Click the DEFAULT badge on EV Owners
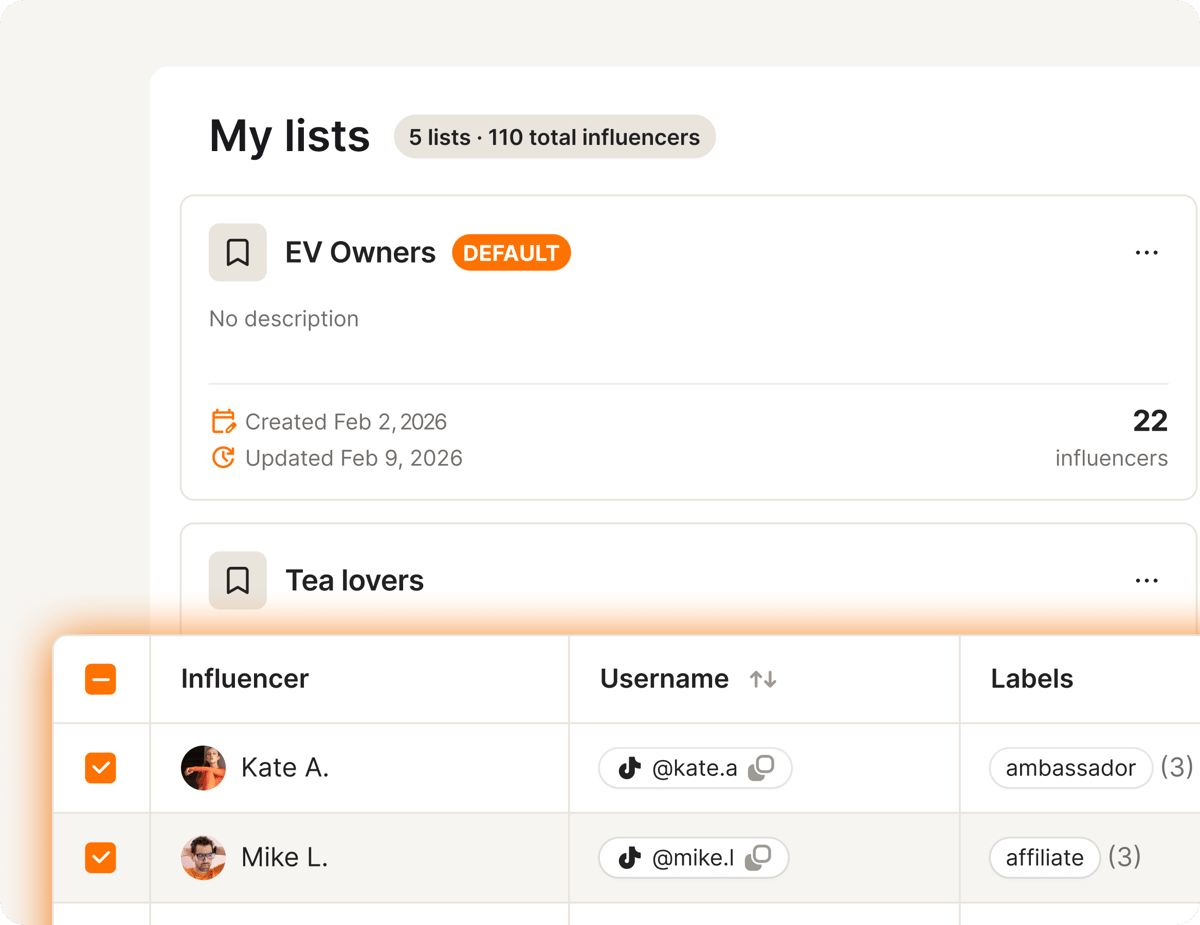Screen dimensions: 1200x925 [x=511, y=252]
